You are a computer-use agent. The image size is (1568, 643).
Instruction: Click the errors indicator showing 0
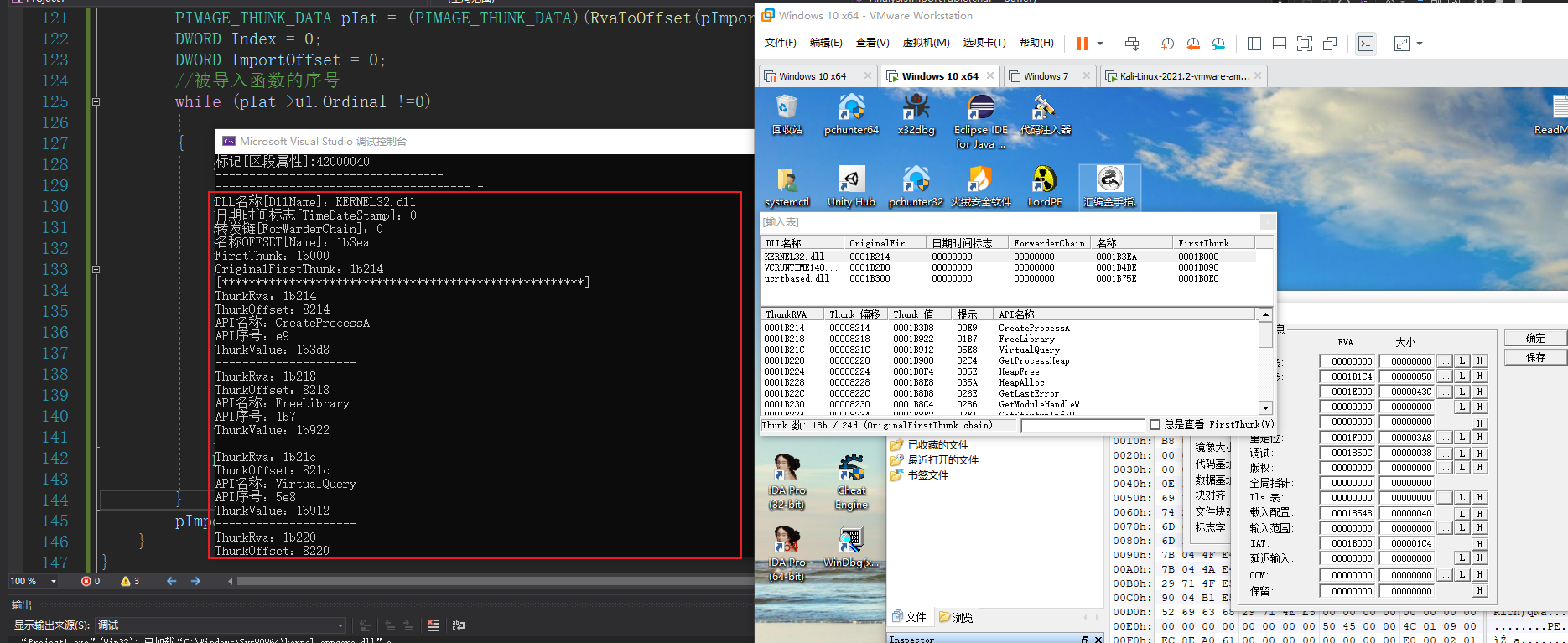[x=90, y=581]
